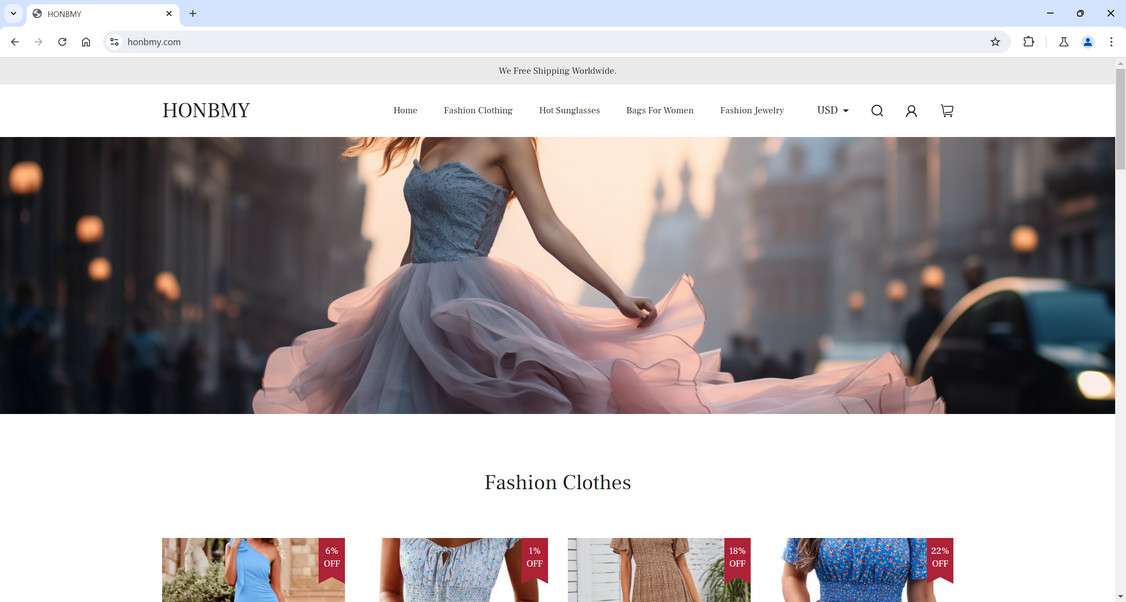Expand the USD currency dropdown
The image size is (1126, 602).
[833, 111]
